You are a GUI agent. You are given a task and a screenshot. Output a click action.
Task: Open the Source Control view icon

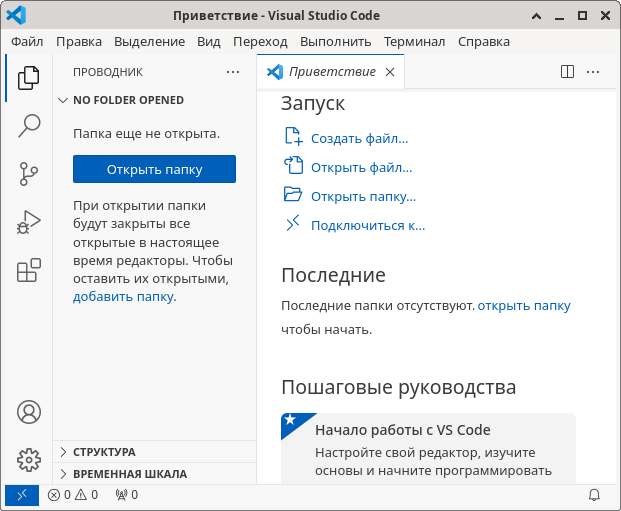[x=28, y=173]
